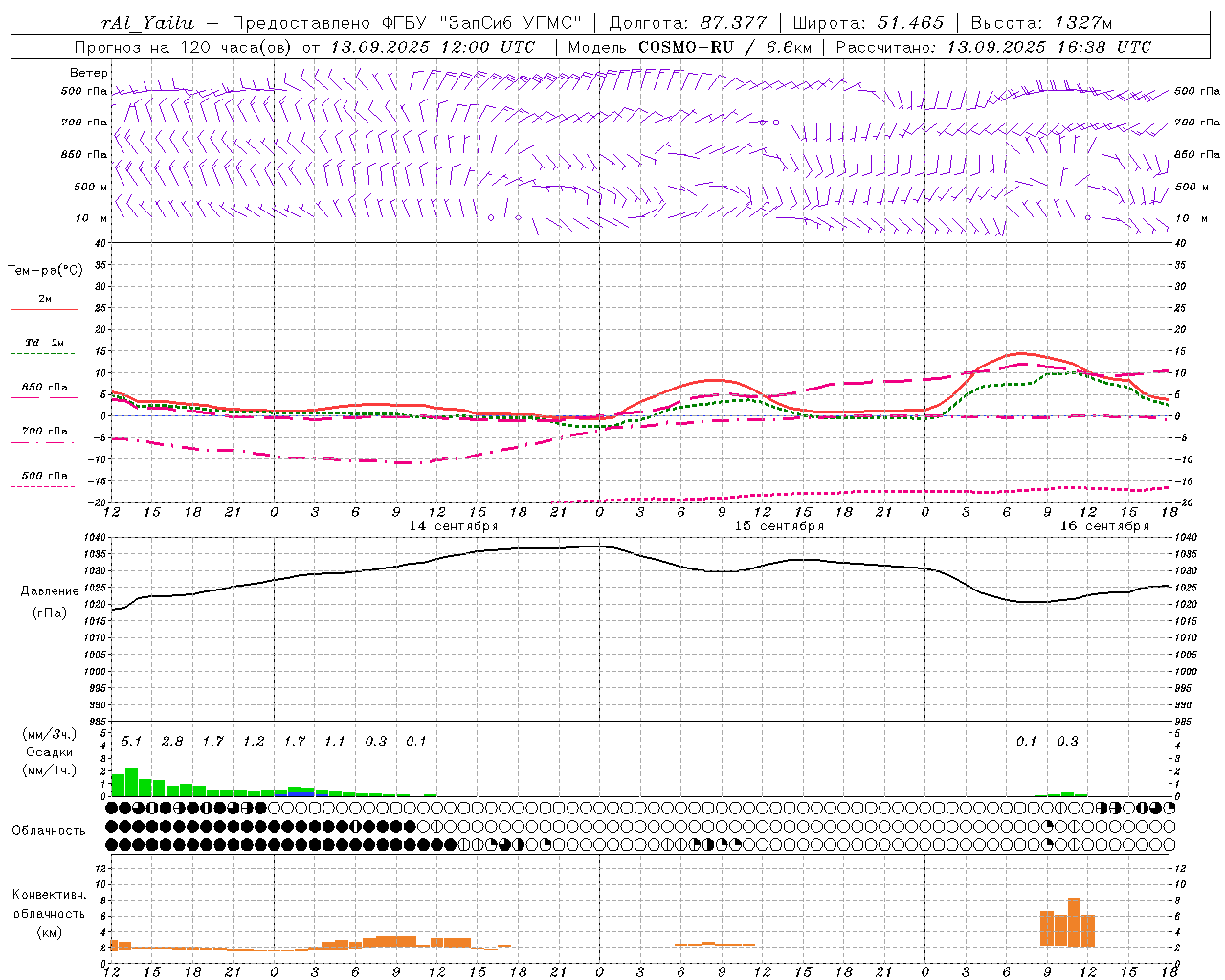Select the (гПа) unit under Давление
Viewport: 1225px width, 980px height.
pos(50,612)
